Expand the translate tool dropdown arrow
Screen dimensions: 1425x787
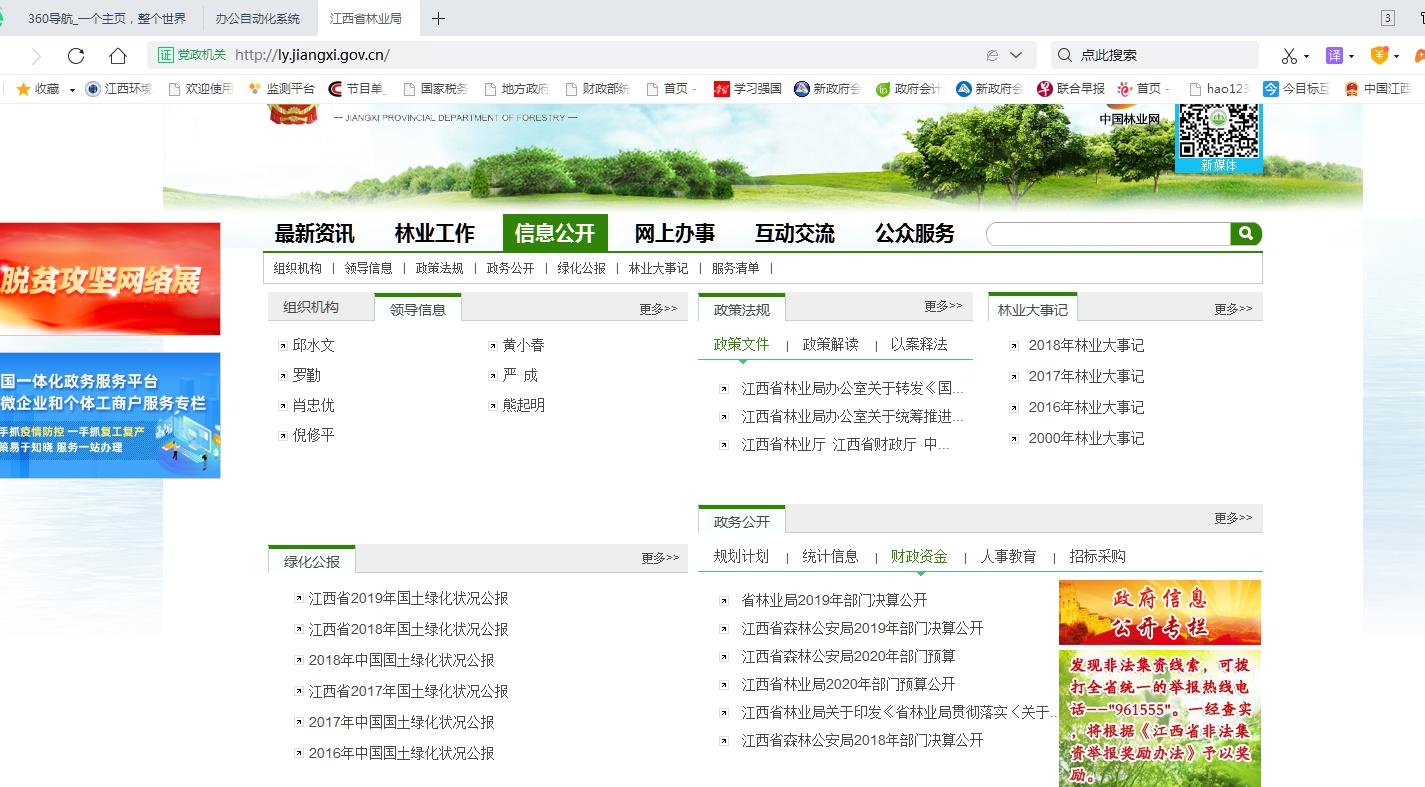tap(1351, 57)
